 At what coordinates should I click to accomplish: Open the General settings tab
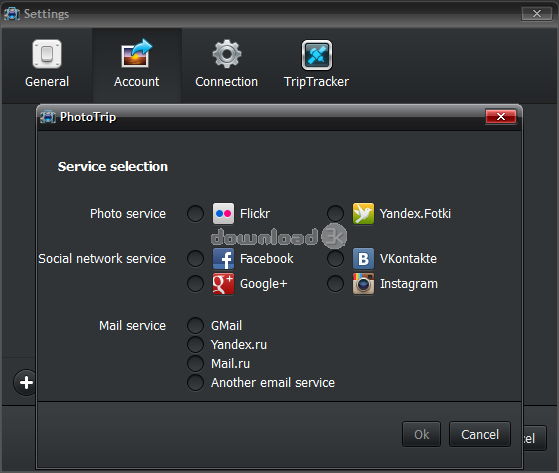pos(47,66)
